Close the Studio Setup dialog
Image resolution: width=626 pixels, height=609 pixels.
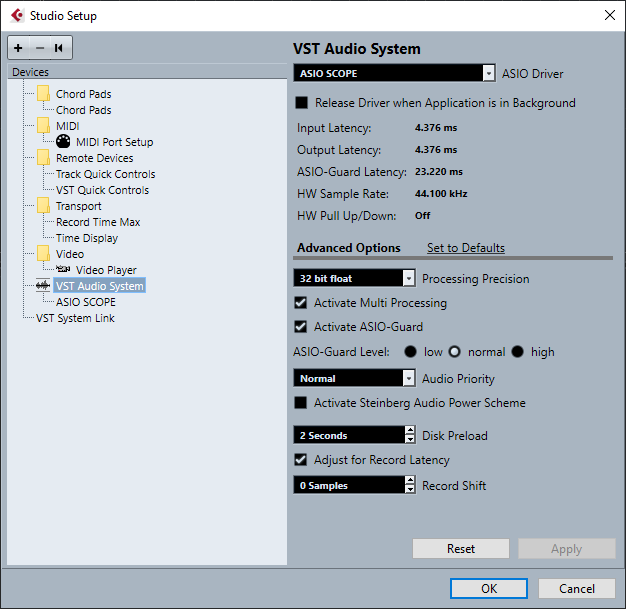(610, 15)
